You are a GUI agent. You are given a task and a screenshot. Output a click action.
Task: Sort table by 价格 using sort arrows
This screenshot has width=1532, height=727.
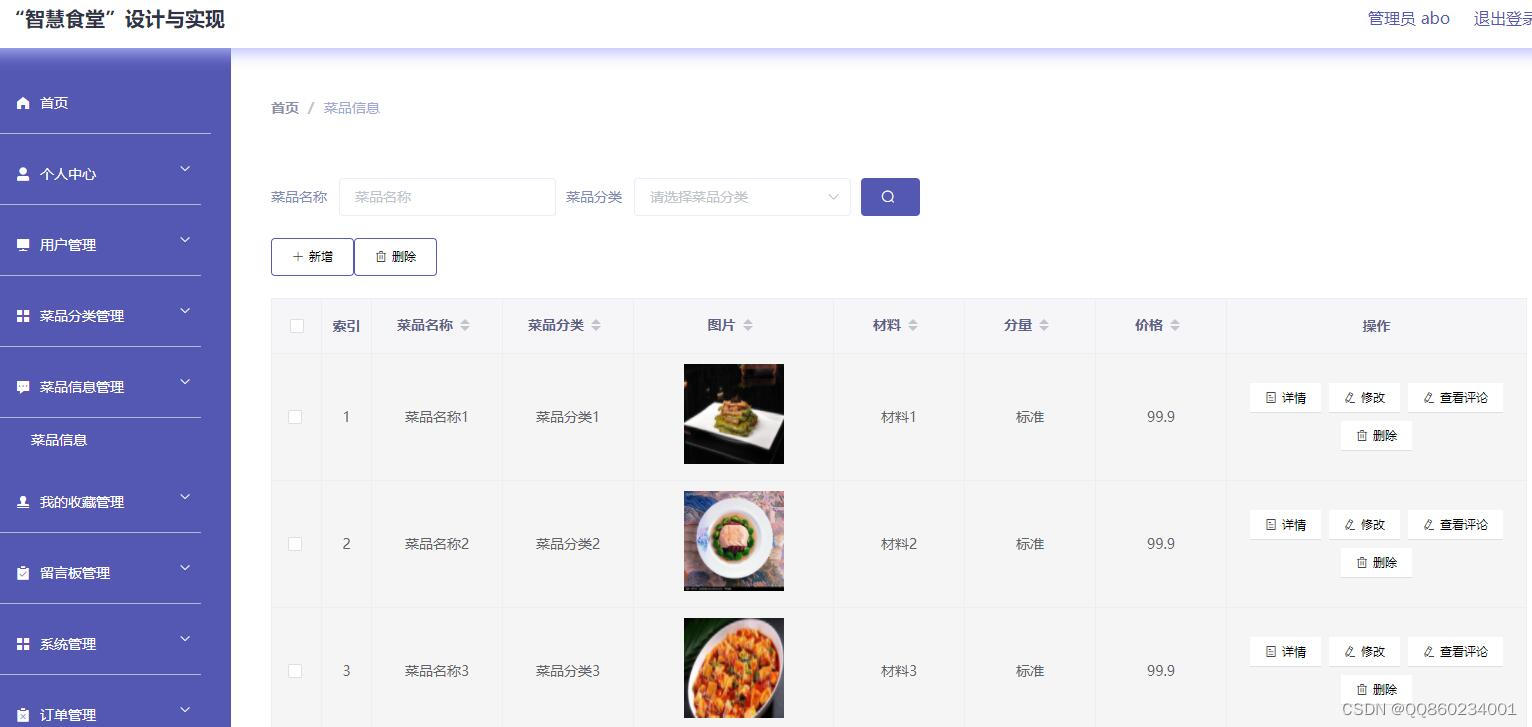click(1174, 324)
